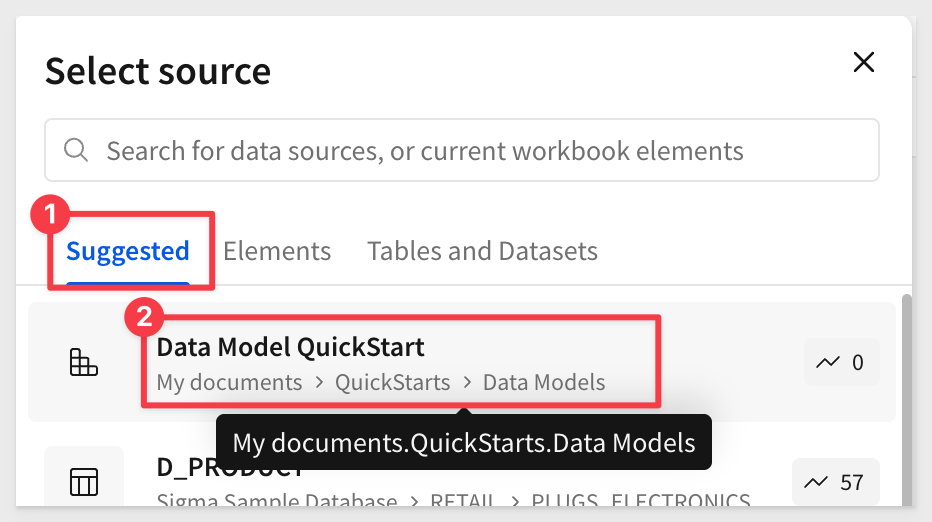Open the Tables and Datasets tab

[x=483, y=251]
